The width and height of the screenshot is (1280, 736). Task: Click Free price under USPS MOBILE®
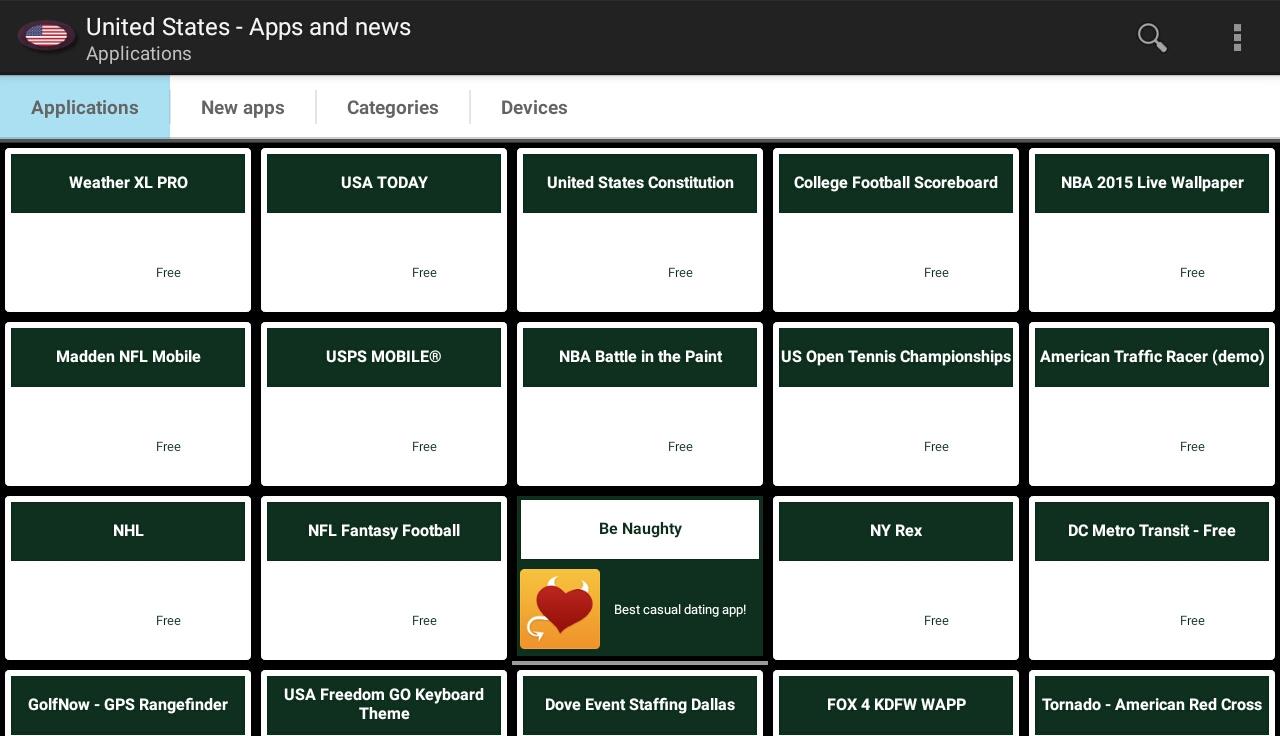(424, 446)
